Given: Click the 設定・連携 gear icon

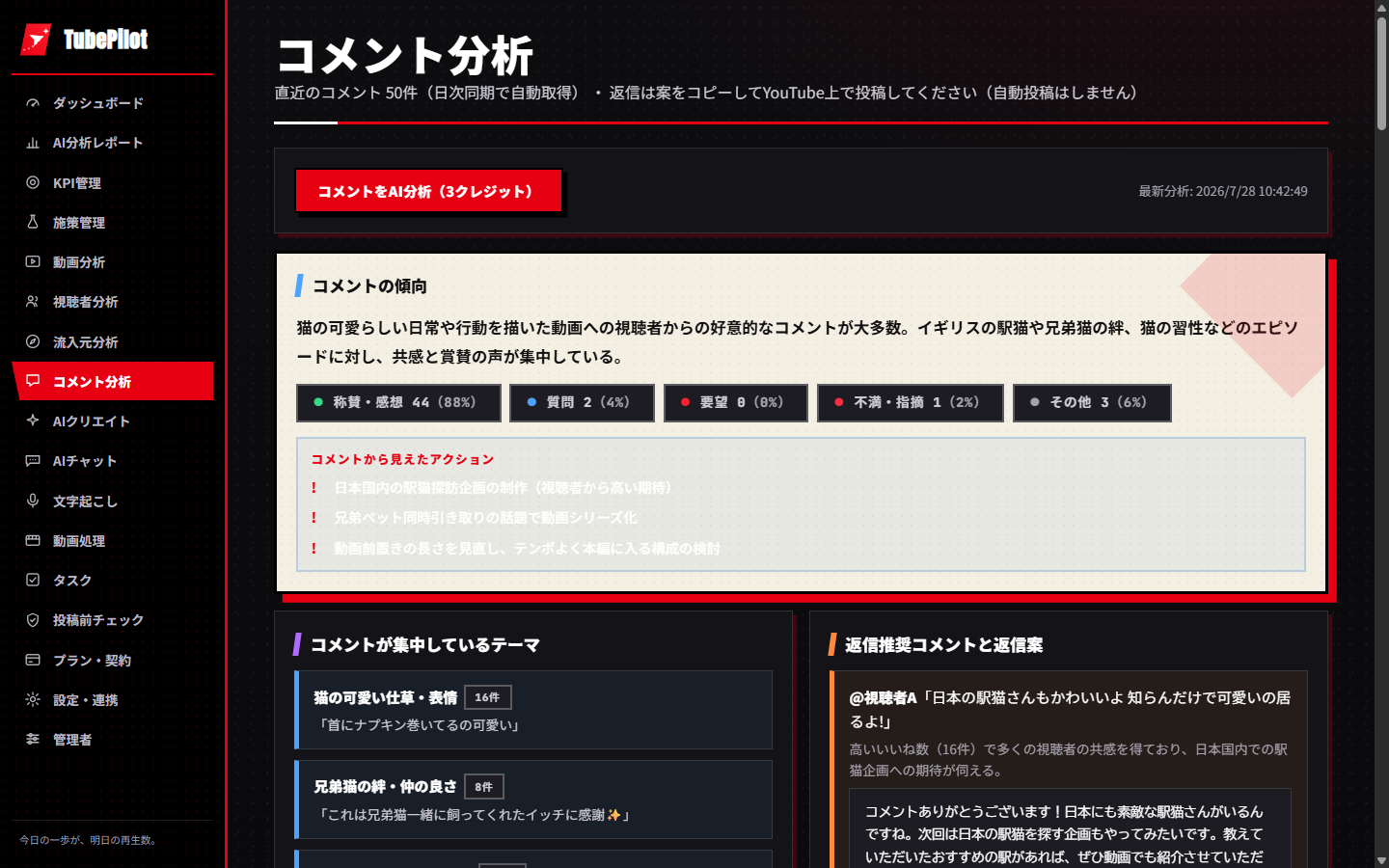Looking at the screenshot, I should coord(33,699).
